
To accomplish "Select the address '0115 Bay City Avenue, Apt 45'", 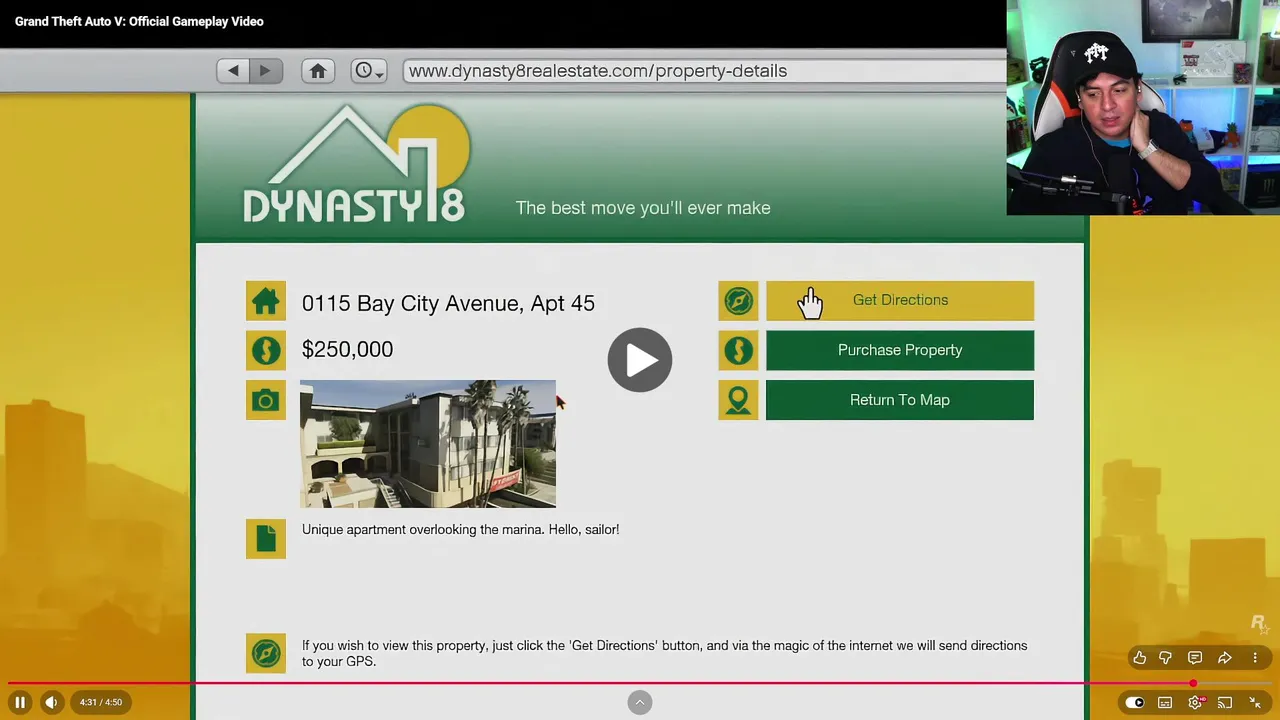I will coord(448,303).
